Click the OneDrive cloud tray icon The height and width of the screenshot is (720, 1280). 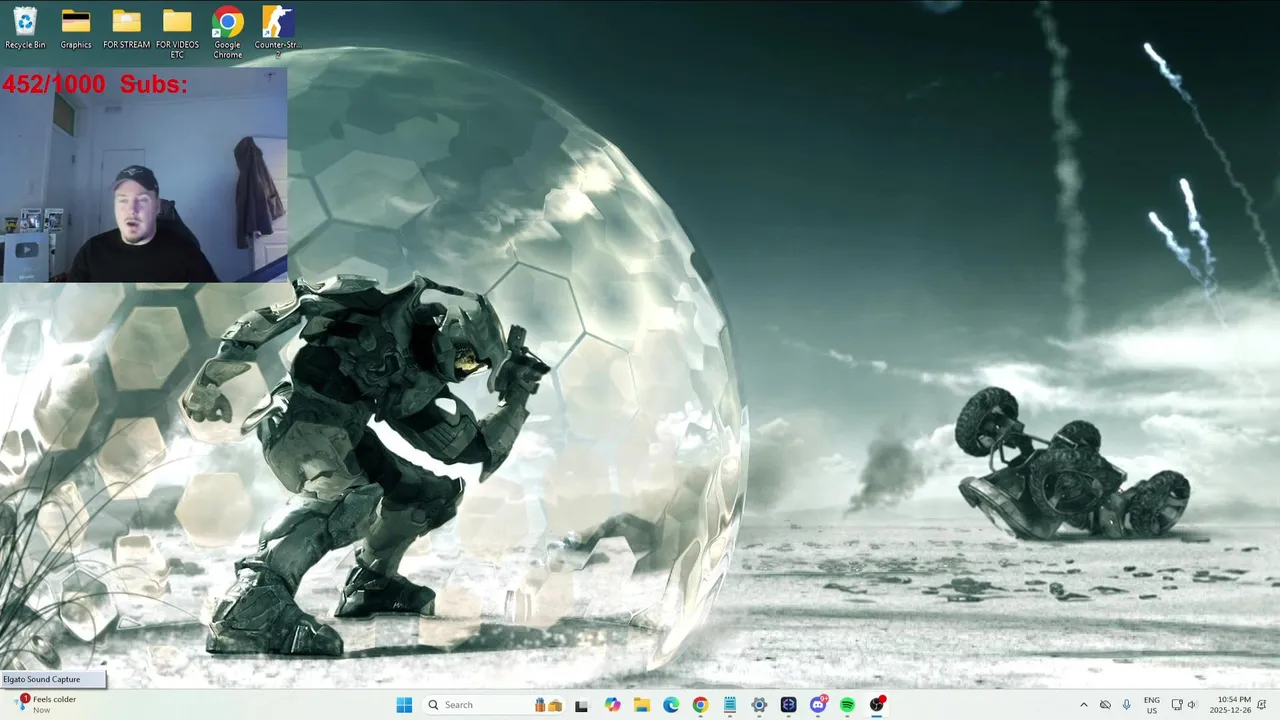pos(1105,705)
